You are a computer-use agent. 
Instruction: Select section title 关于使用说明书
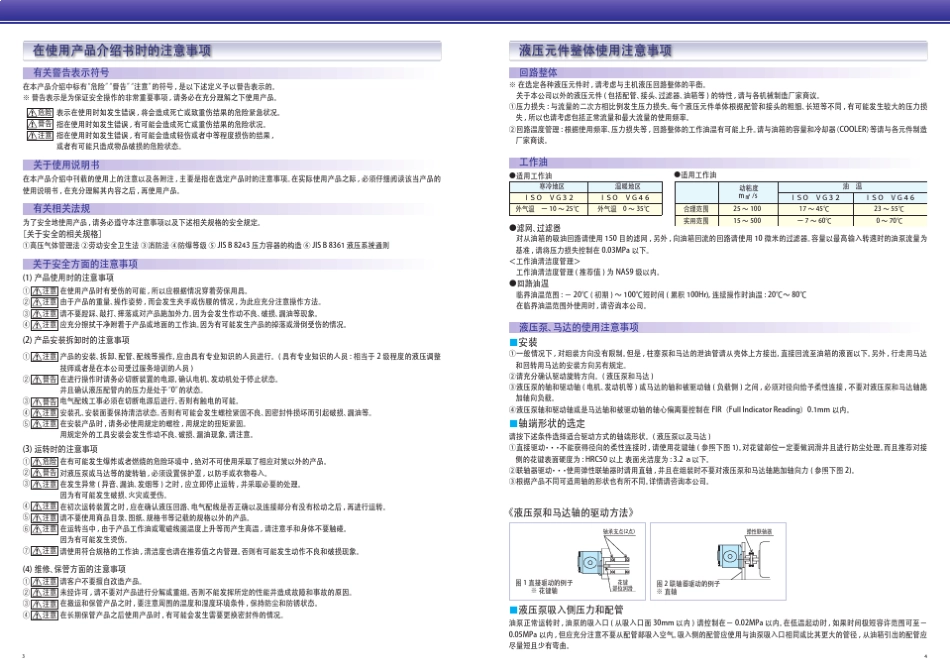click(x=66, y=165)
